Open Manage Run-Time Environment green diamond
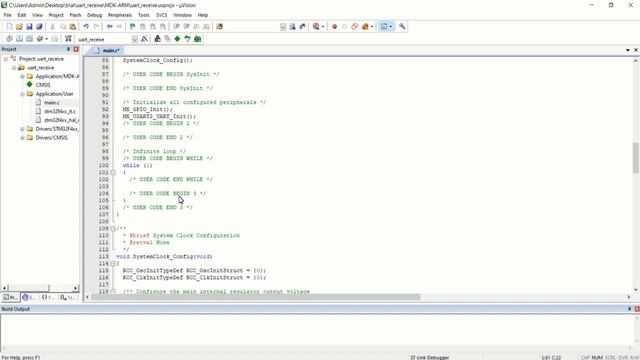Image resolution: width=640 pixels, height=360 pixels. (x=177, y=39)
